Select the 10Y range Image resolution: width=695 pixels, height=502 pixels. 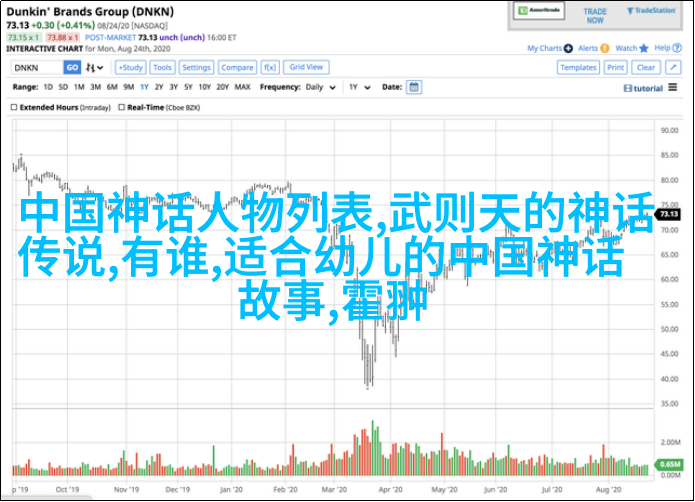click(x=204, y=87)
